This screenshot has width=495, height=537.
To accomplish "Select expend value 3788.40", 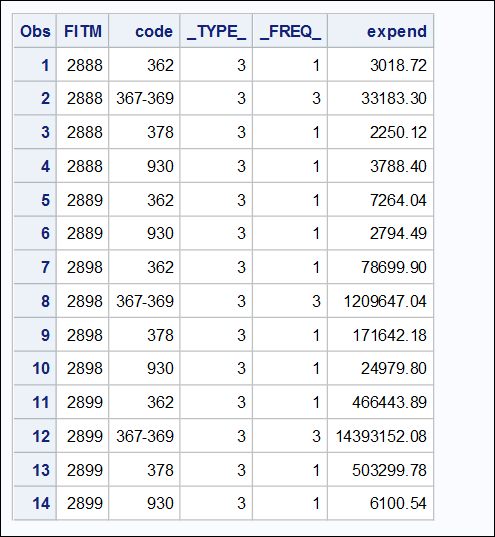I will click(x=398, y=166).
